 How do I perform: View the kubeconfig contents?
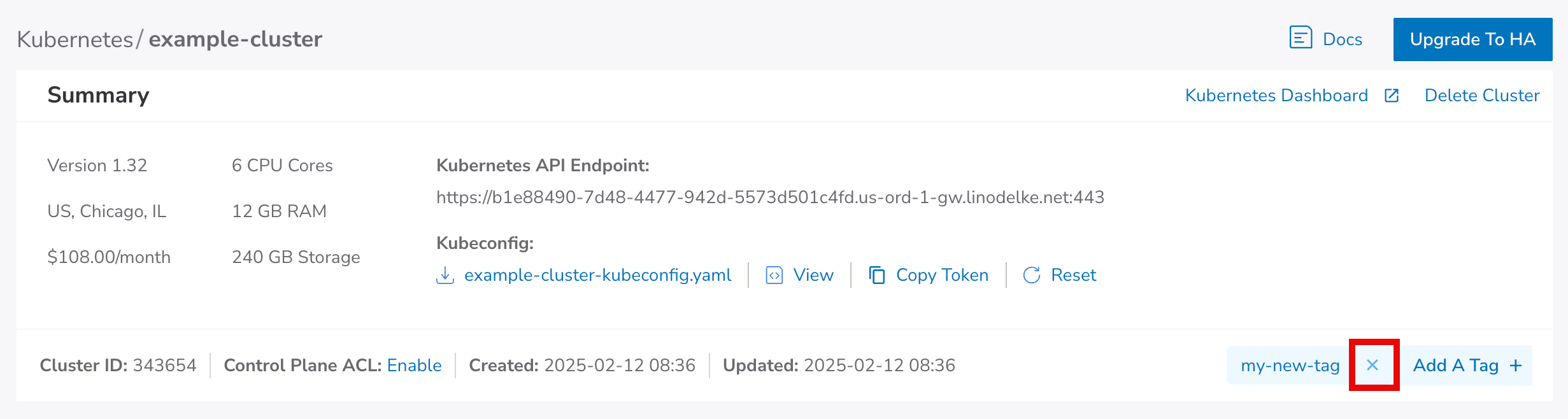[813, 275]
